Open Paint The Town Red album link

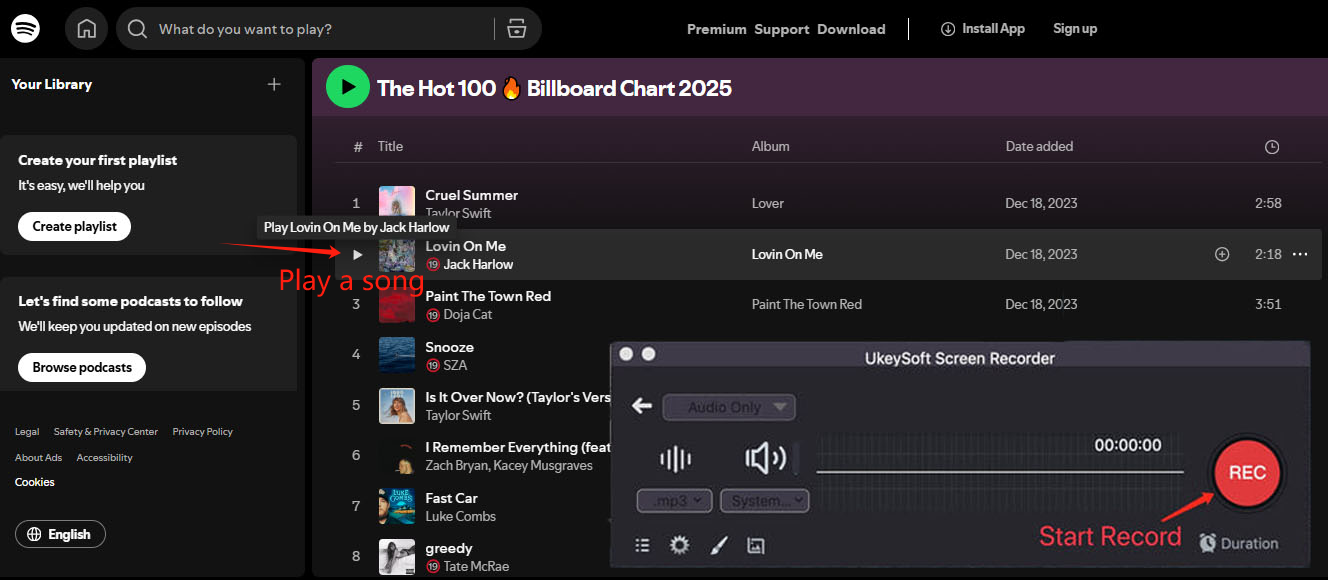pyautogui.click(x=807, y=304)
